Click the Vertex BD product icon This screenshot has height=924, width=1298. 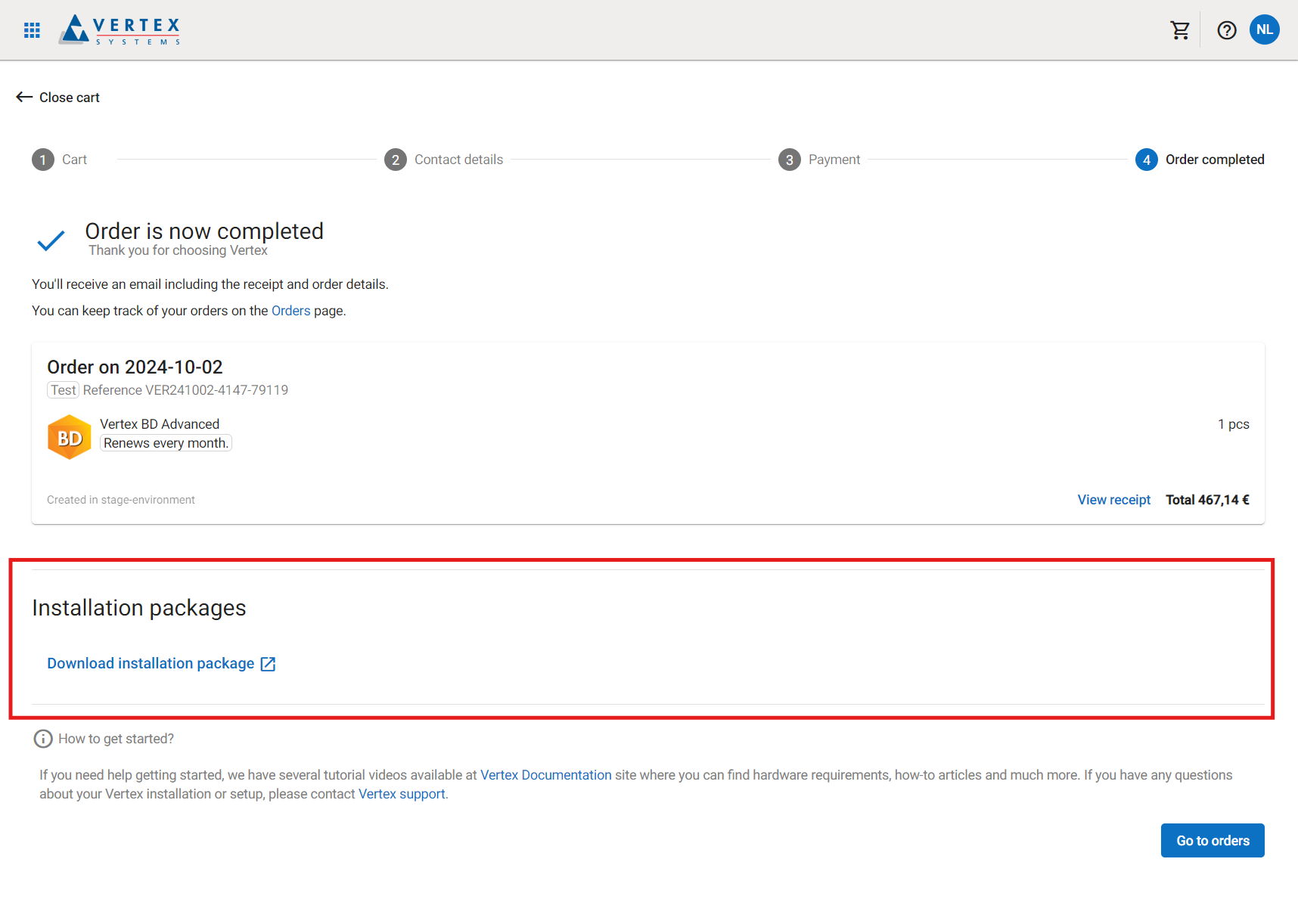click(69, 437)
